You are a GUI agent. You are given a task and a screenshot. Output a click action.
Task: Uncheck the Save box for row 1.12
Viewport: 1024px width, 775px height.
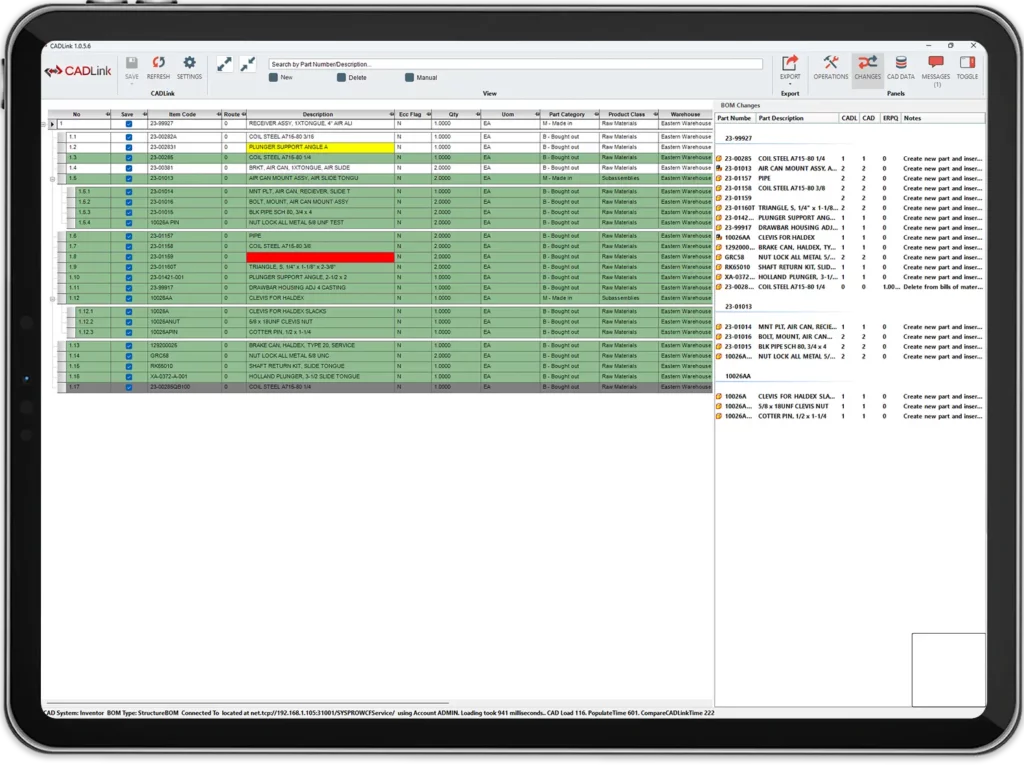(x=129, y=298)
